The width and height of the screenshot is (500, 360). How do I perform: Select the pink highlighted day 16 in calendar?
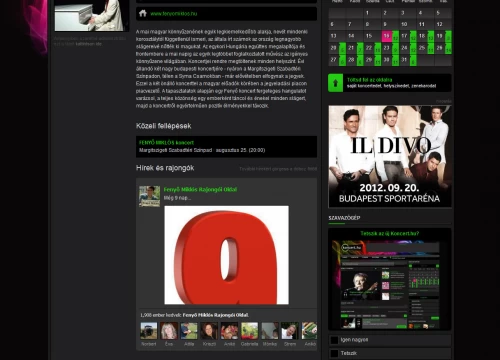[x=386, y=36]
